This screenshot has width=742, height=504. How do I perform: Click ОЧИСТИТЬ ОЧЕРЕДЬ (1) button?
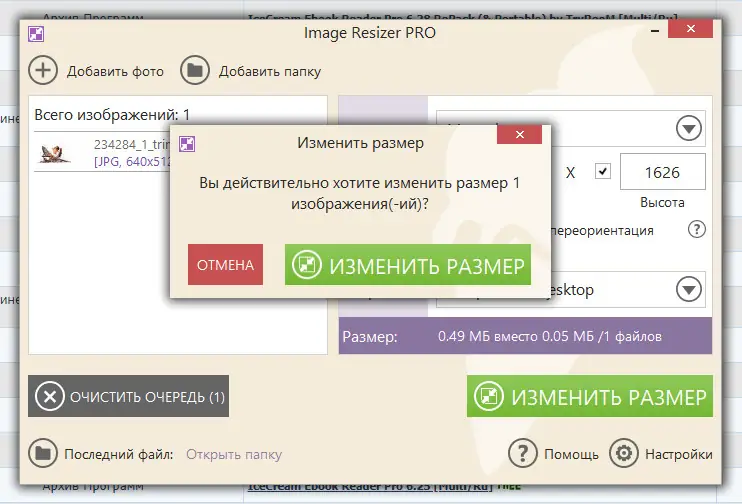128,397
